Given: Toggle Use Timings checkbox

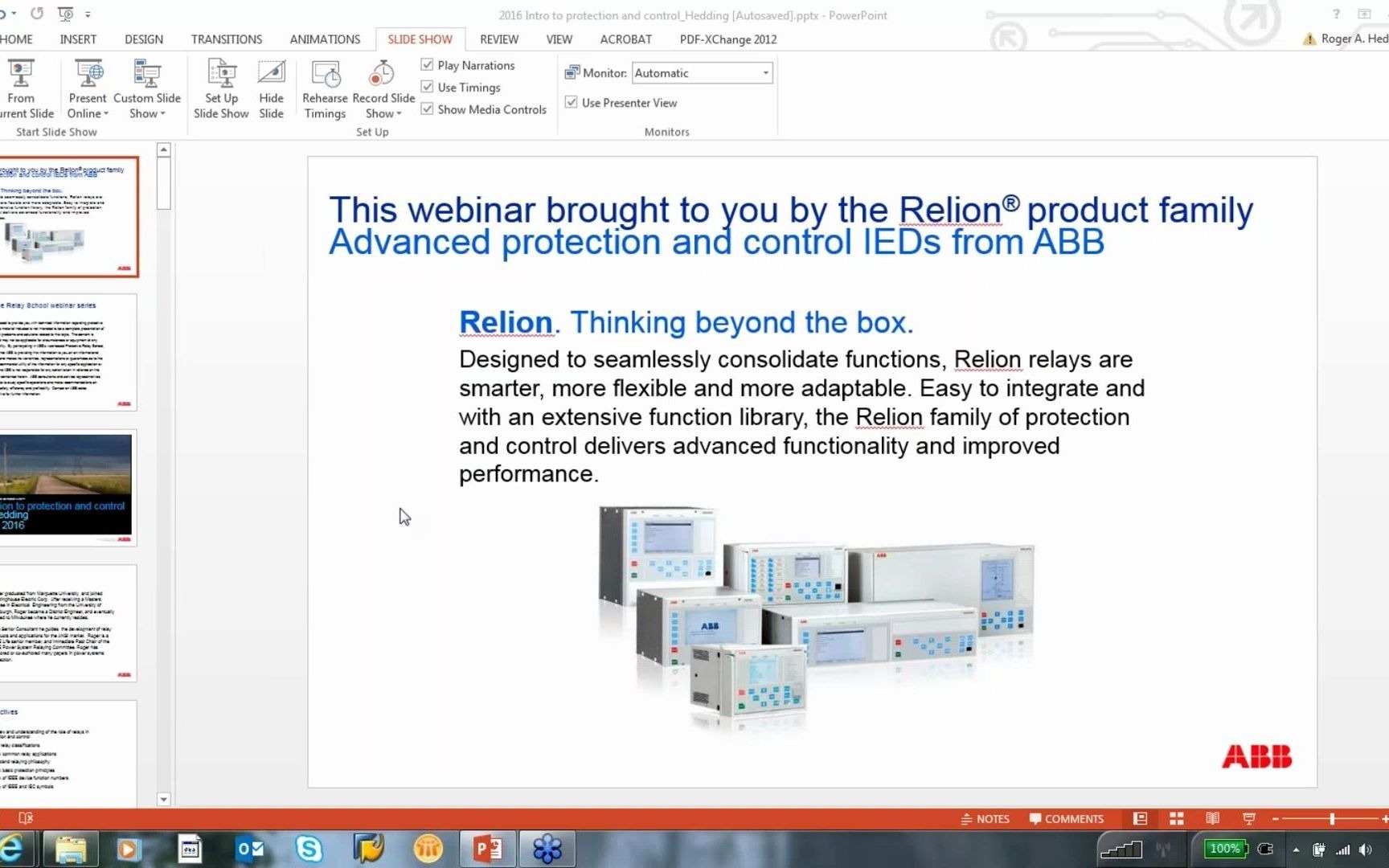Looking at the screenshot, I should pyautogui.click(x=428, y=87).
